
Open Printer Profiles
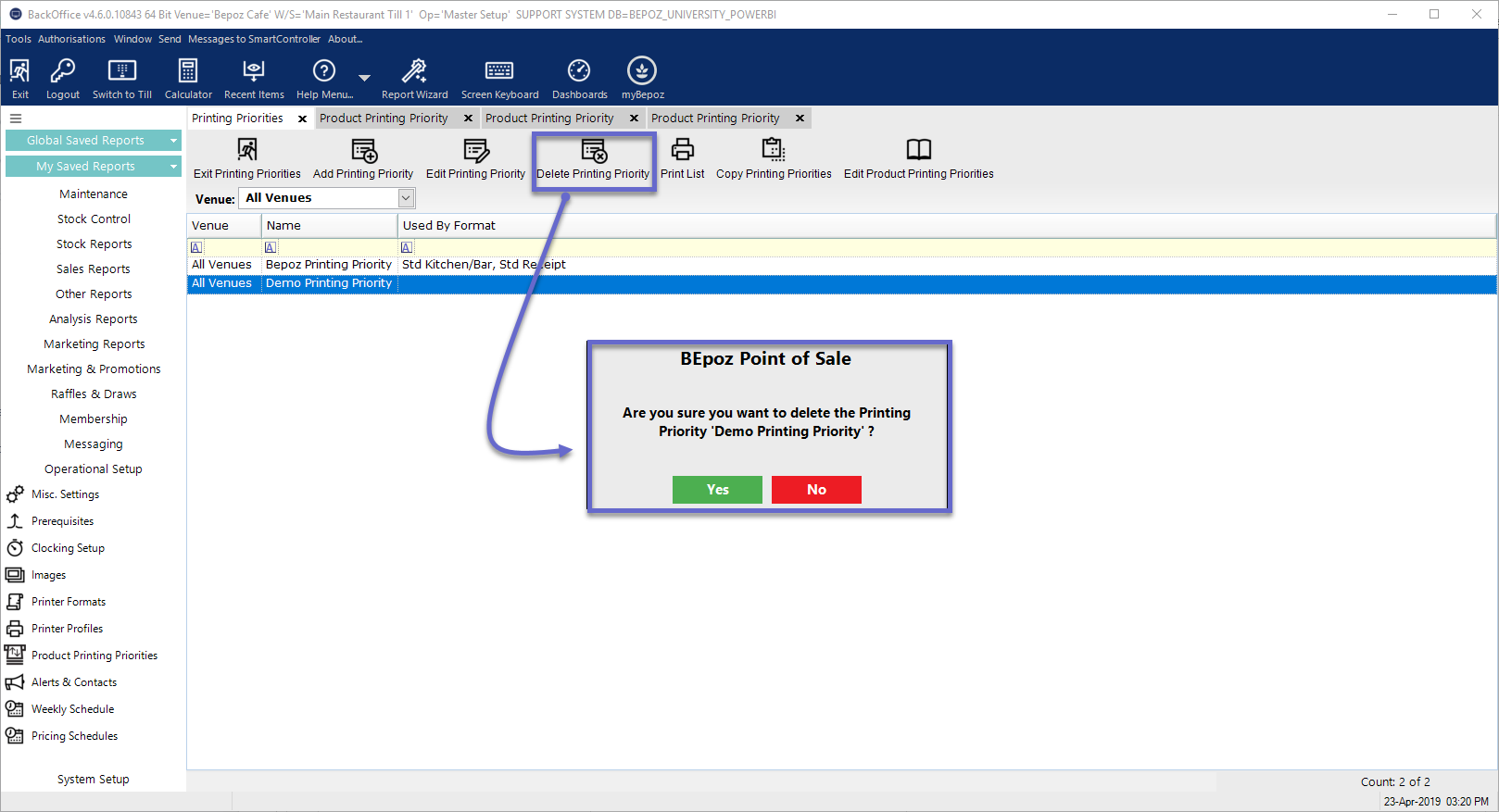point(67,629)
